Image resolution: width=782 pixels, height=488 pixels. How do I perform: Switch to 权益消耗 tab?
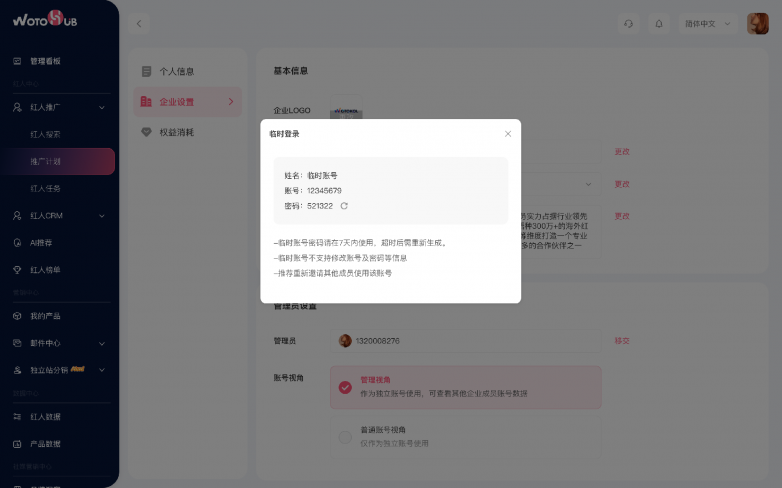click(x=177, y=132)
